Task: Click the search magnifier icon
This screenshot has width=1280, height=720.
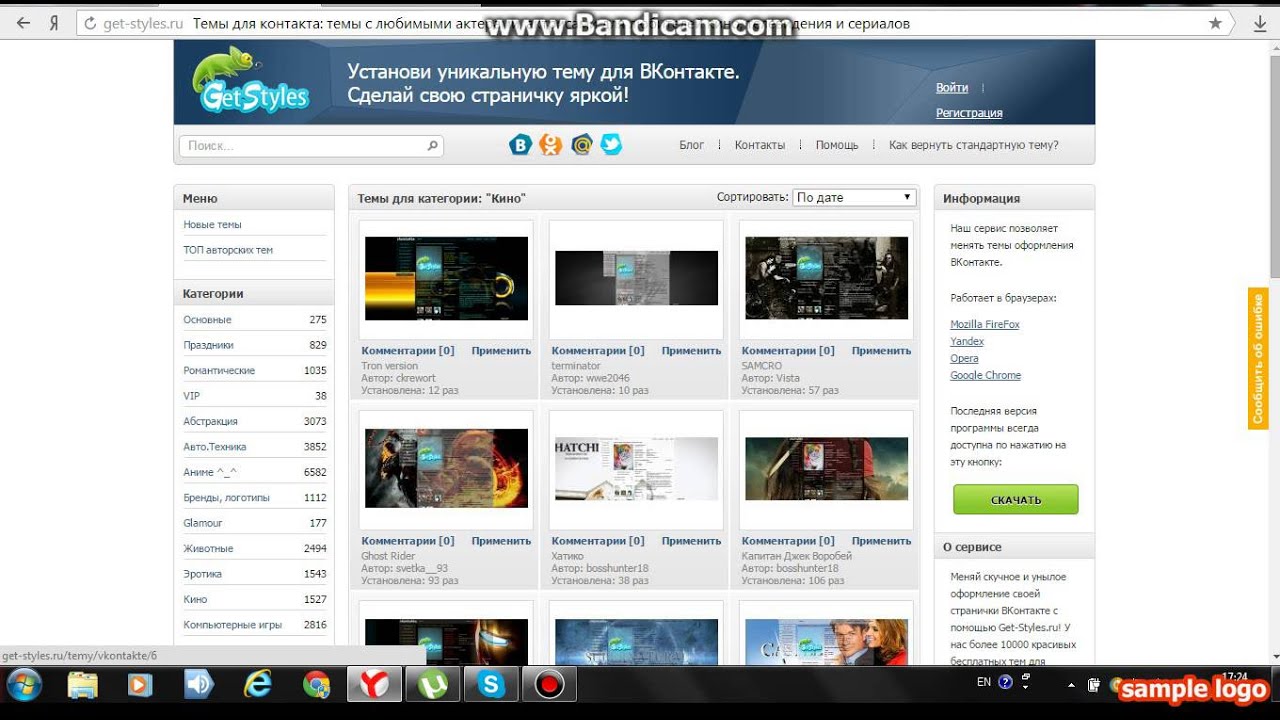Action: click(433, 146)
